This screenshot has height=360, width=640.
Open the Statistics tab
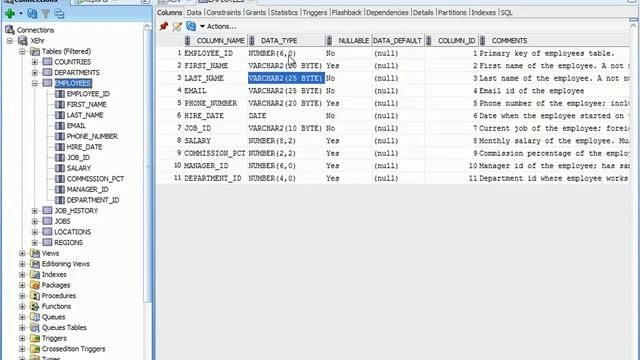pyautogui.click(x=284, y=13)
